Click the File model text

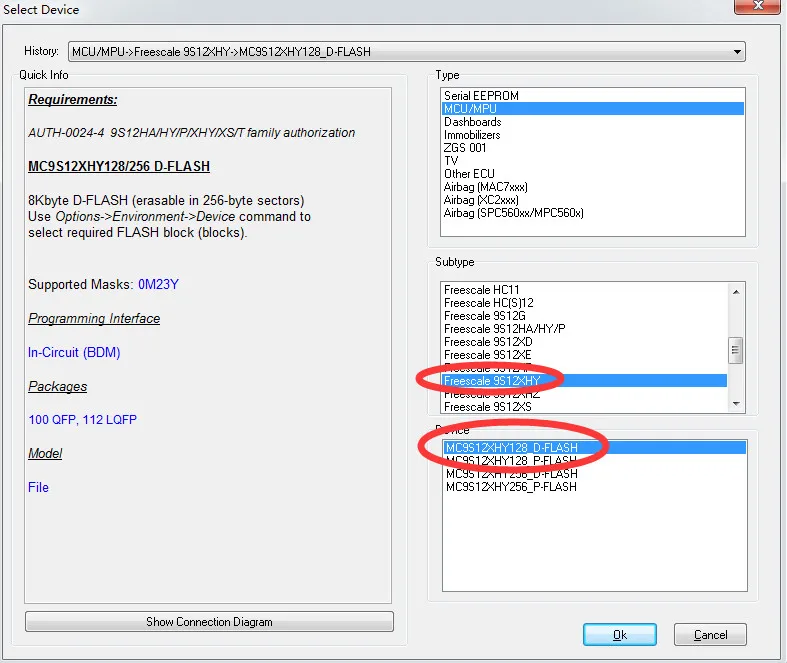(x=38, y=487)
